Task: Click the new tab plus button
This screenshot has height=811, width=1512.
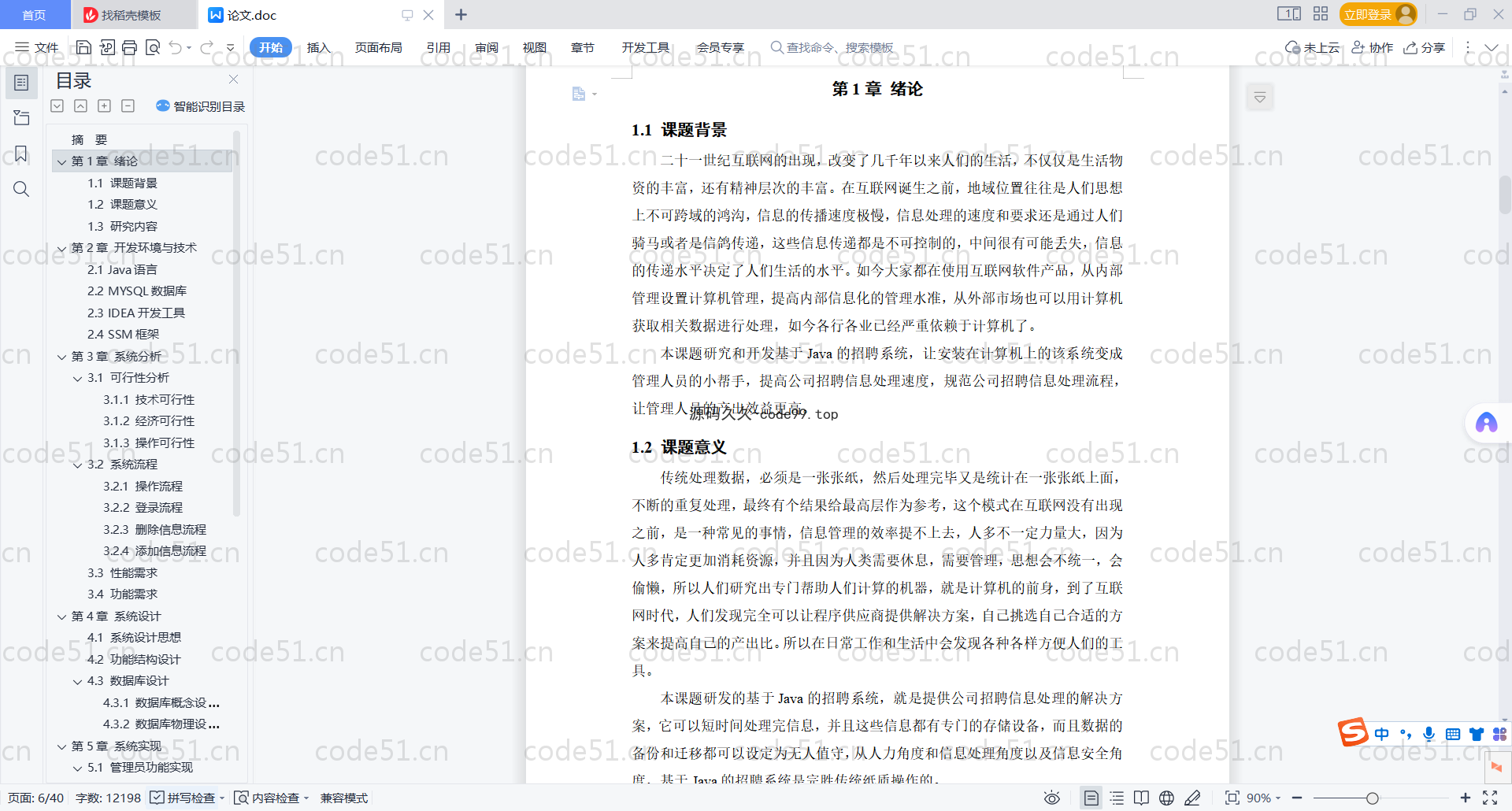Action: 461,14
